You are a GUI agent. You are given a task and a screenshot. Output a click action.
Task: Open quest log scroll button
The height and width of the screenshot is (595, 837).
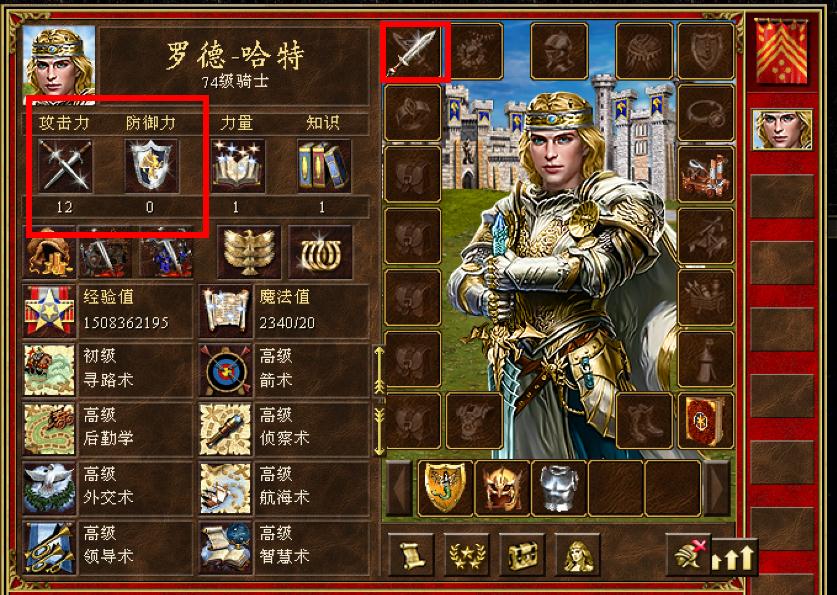coord(412,555)
